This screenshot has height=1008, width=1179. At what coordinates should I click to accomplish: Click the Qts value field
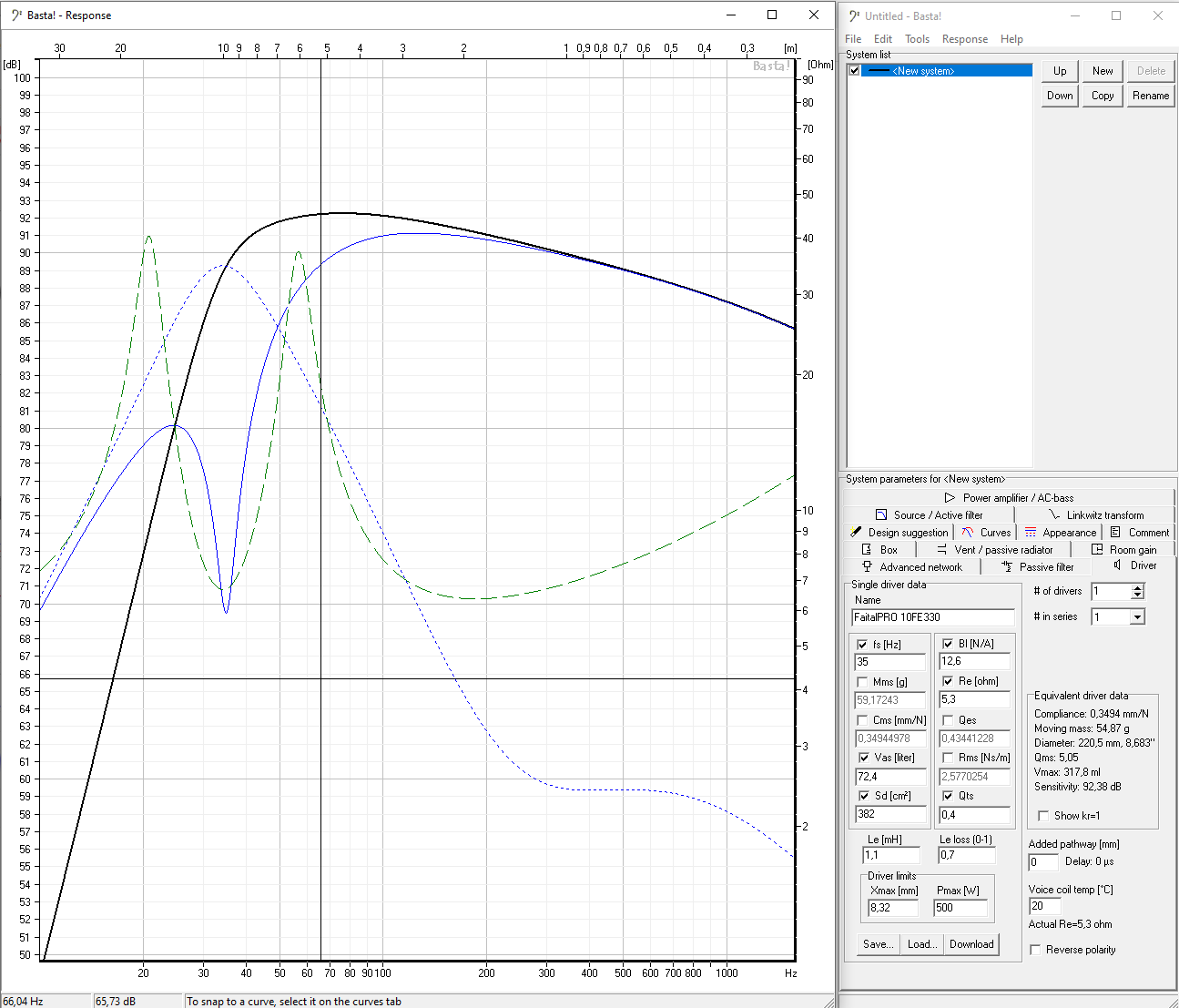click(975, 814)
